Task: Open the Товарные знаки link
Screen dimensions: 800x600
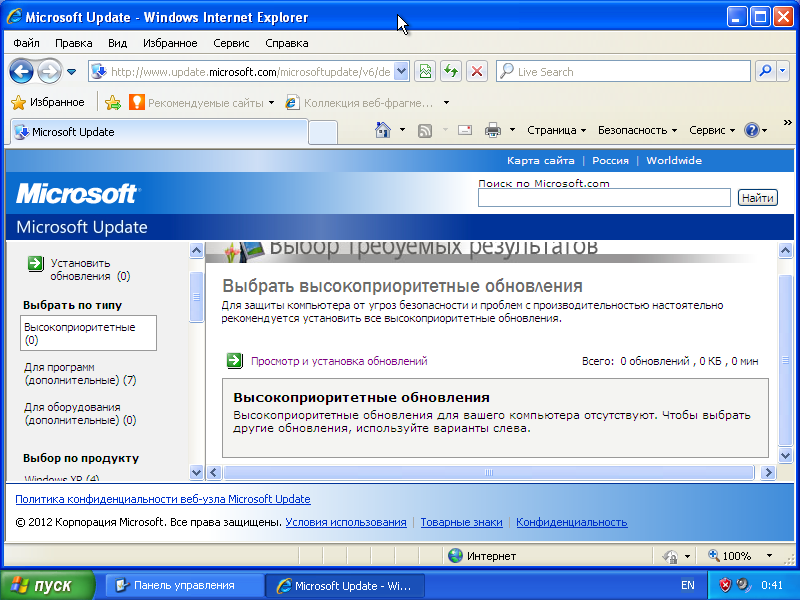Action: click(461, 522)
